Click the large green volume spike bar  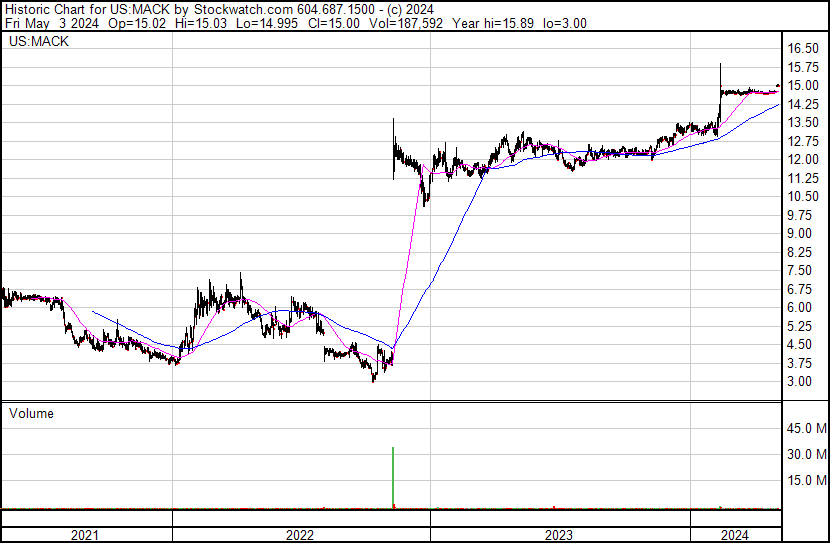click(x=393, y=478)
